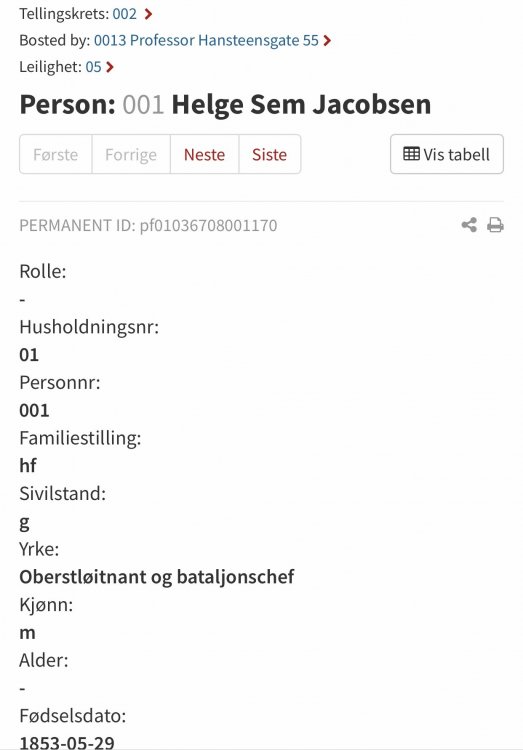Screen dimensions: 523x750
Task: Expand the red chevron after Tellingskrets 002
Action: 148,14
